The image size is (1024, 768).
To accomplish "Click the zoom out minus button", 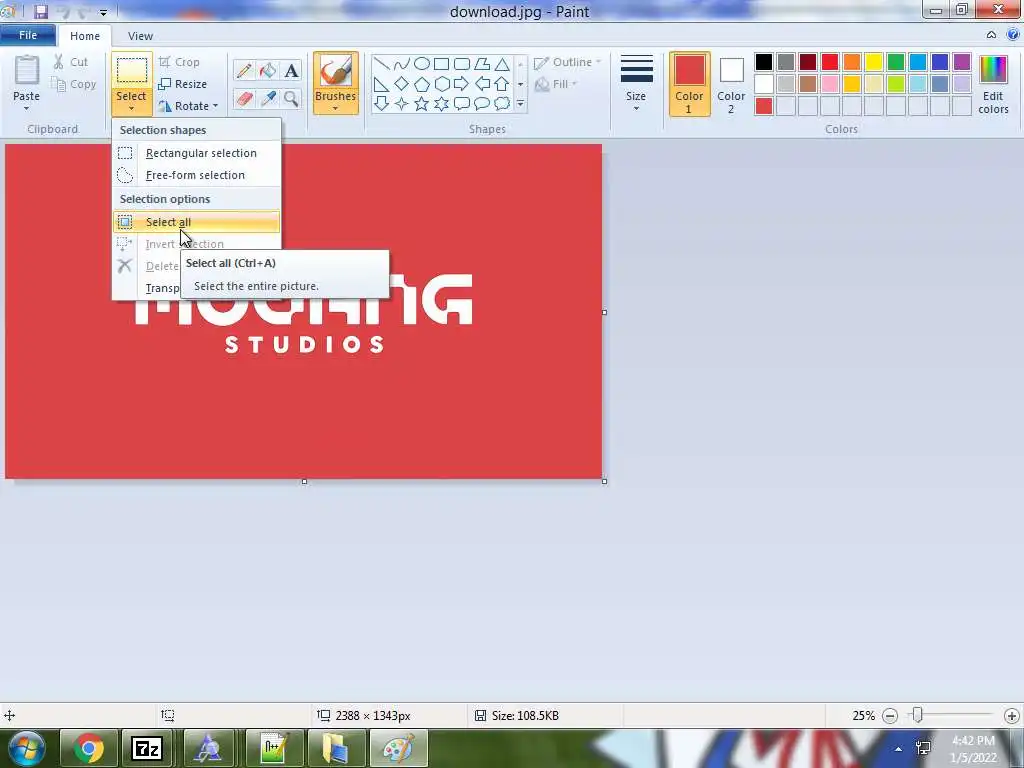I will (x=890, y=716).
